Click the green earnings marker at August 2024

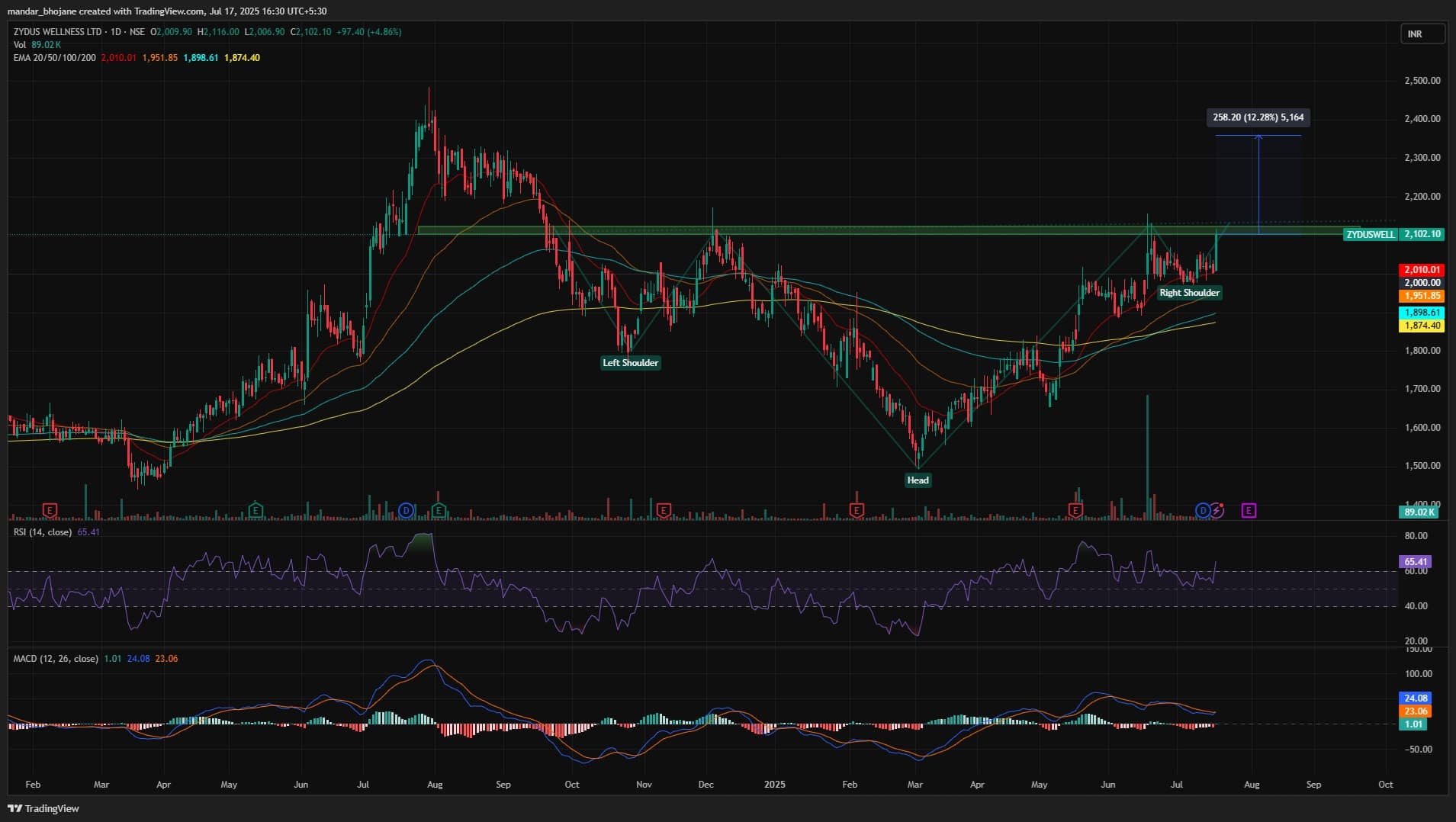click(x=439, y=510)
